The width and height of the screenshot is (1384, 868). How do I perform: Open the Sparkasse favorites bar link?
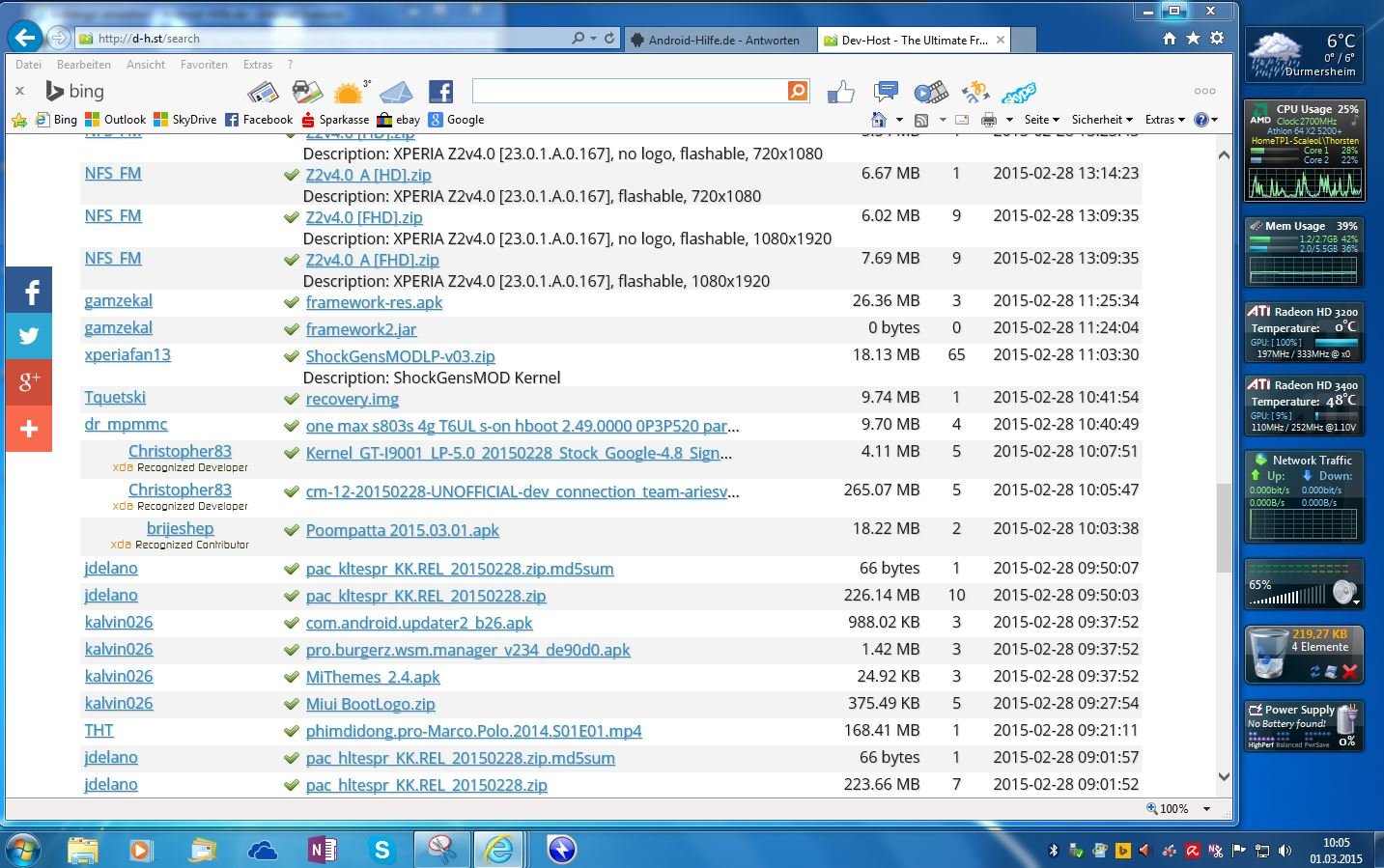click(335, 120)
